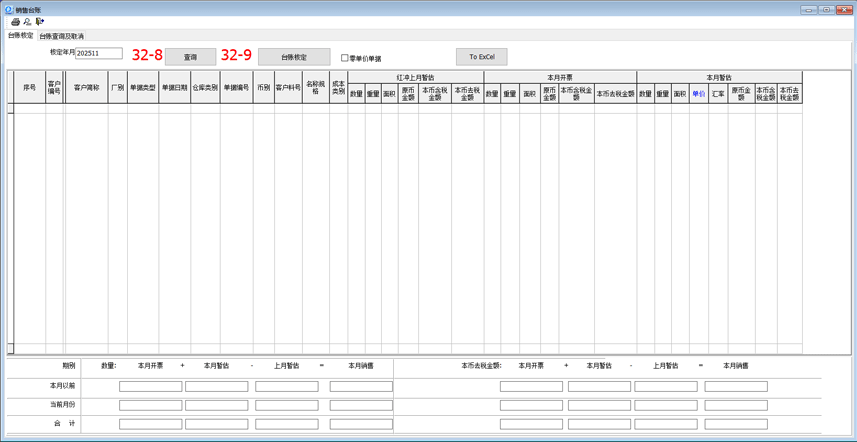Viewport: 857px width, 442px height.
Task: Click the 客户简称 column header
Action: tap(86, 88)
